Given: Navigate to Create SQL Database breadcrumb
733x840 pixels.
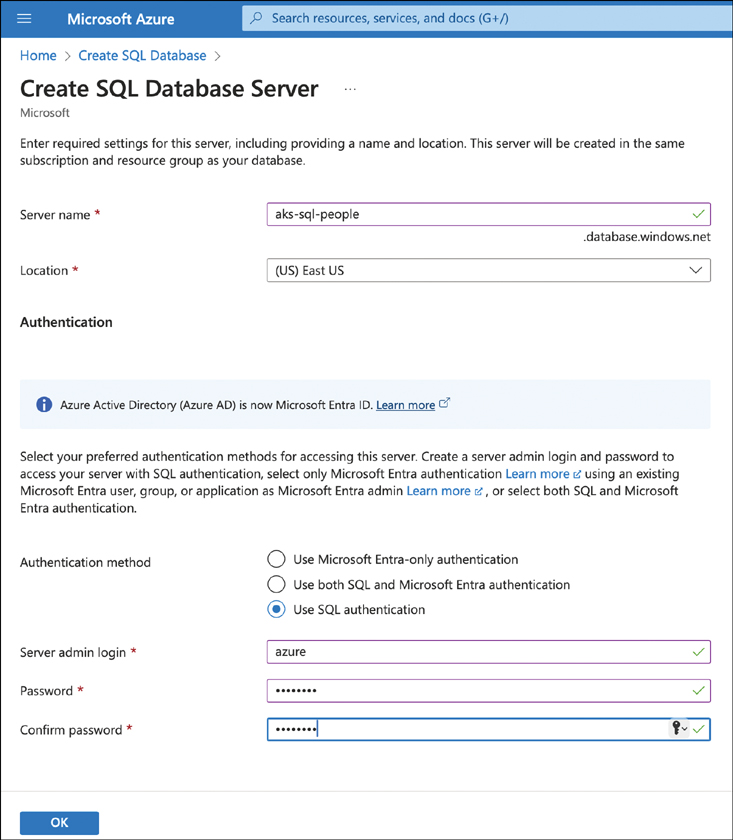Looking at the screenshot, I should 142,56.
